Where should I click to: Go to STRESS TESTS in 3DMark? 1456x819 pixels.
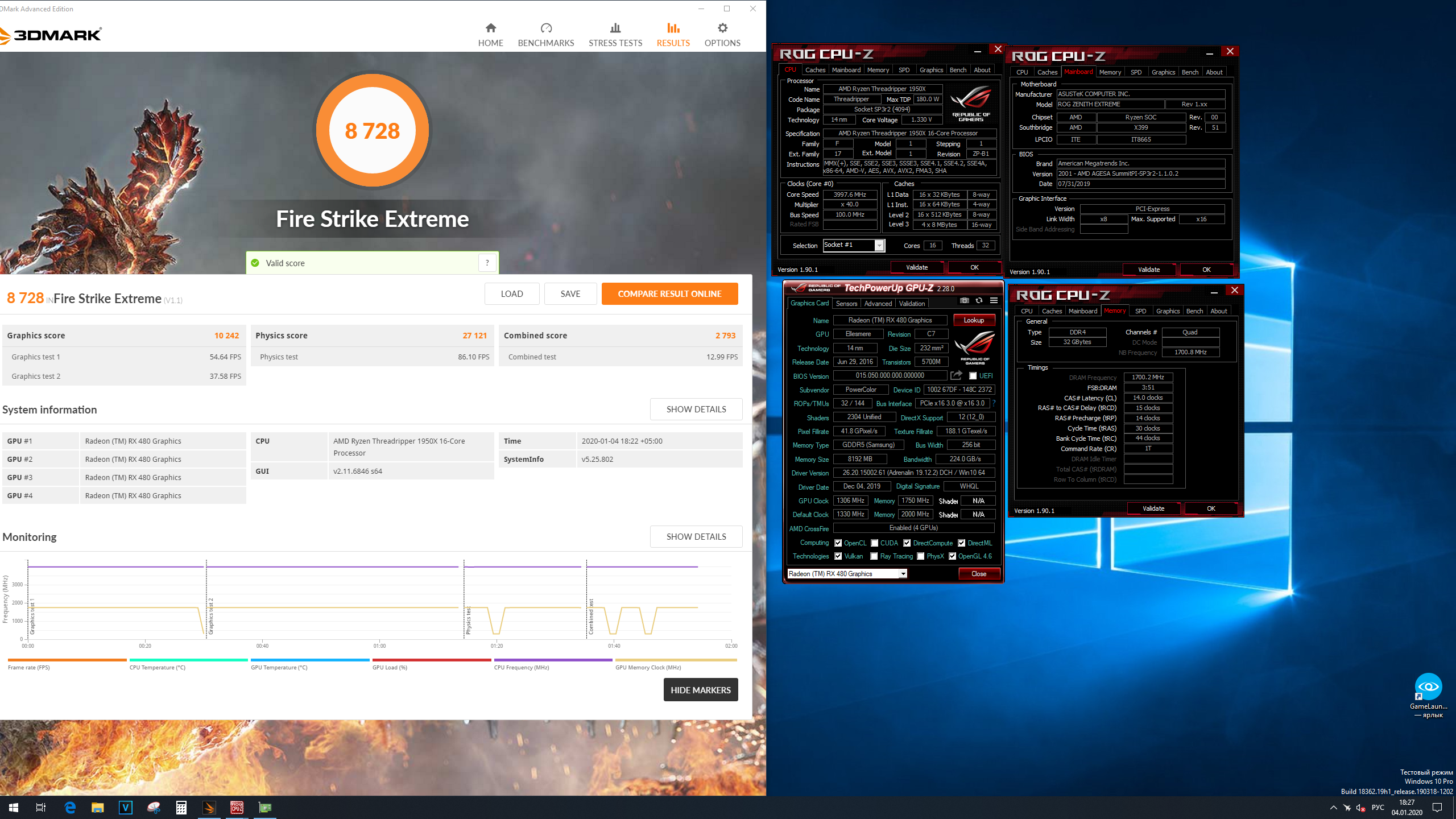tap(615, 35)
